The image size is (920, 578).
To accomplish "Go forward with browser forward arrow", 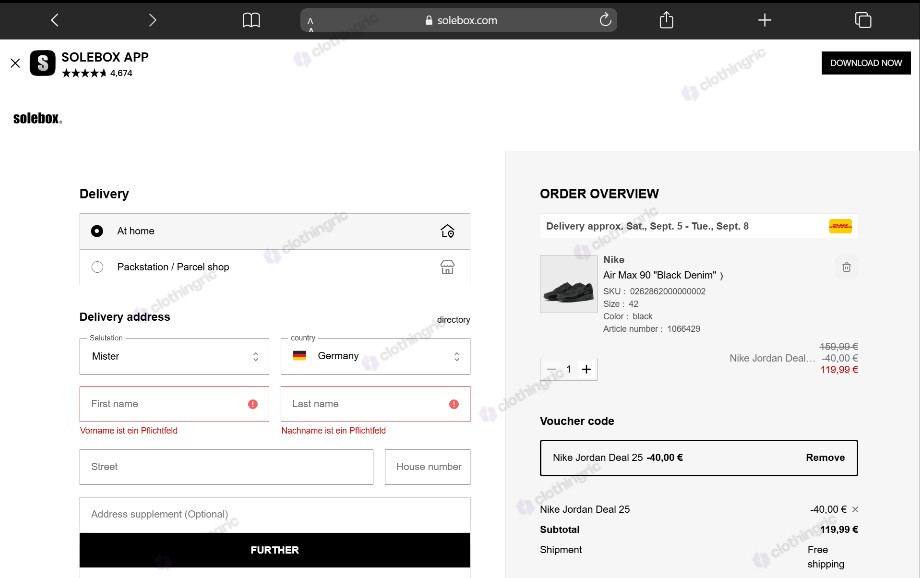I will (x=153, y=20).
